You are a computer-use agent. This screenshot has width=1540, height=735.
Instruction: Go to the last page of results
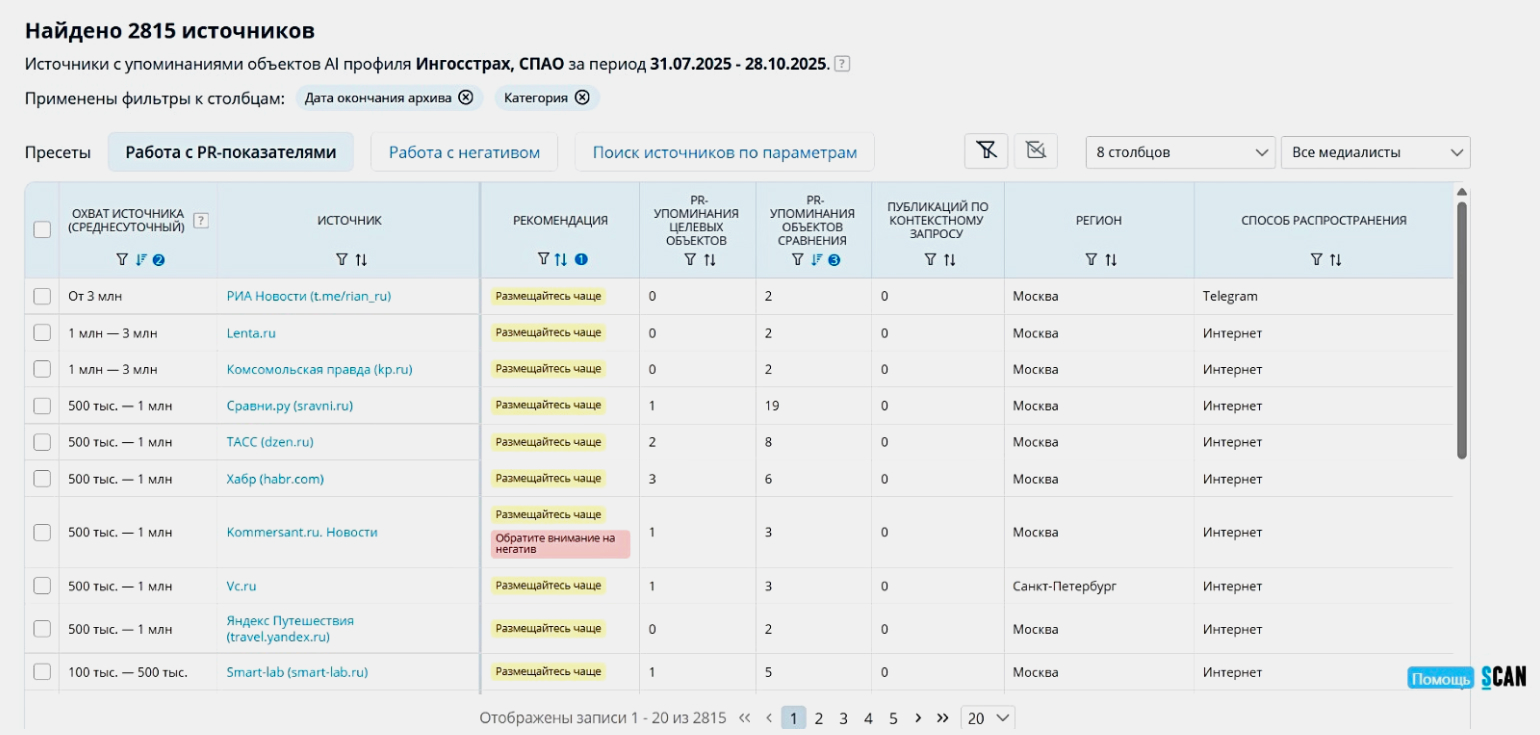pos(942,718)
